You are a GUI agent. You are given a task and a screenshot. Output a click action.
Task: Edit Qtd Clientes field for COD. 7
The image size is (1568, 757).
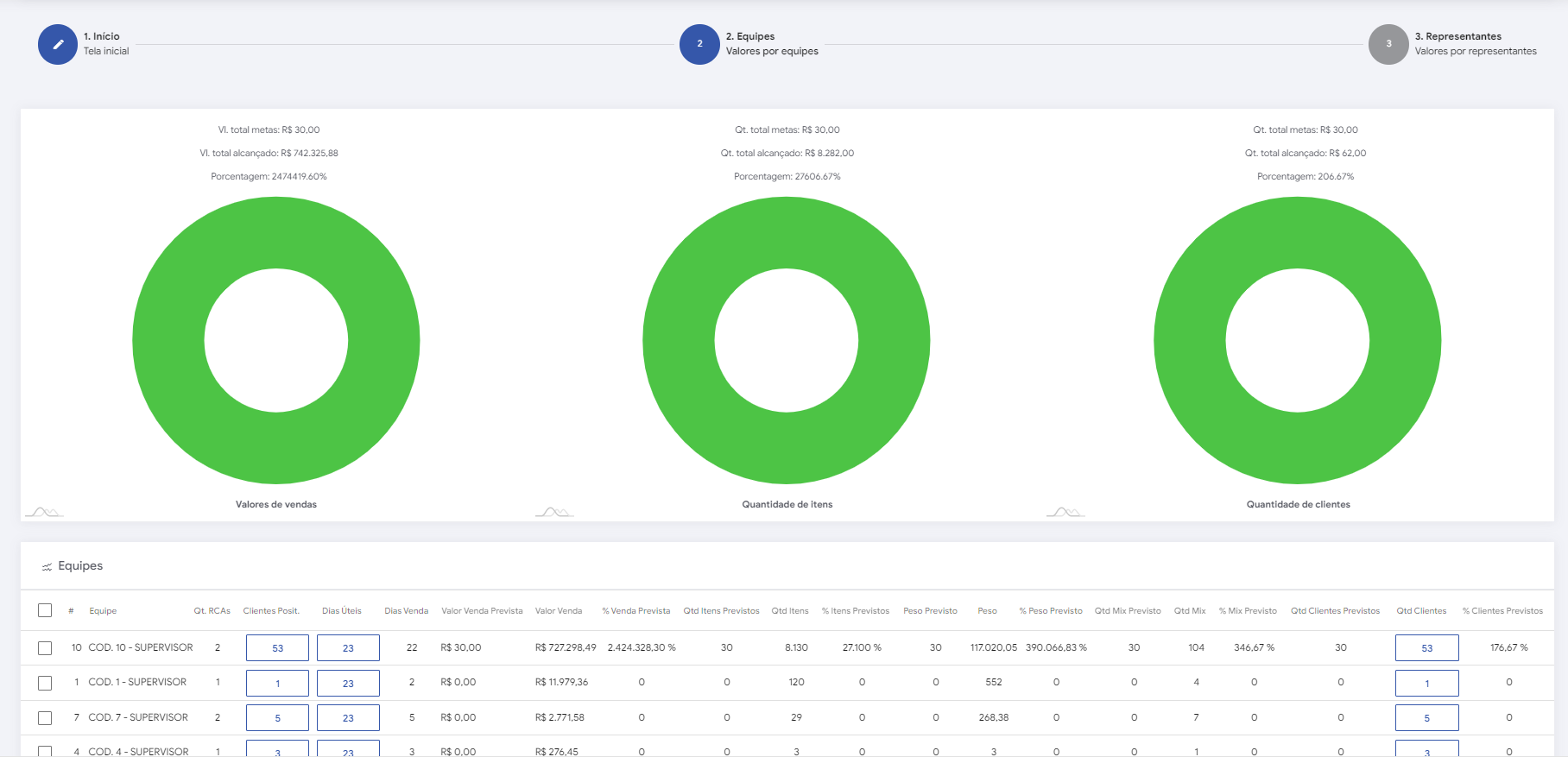coord(1426,717)
